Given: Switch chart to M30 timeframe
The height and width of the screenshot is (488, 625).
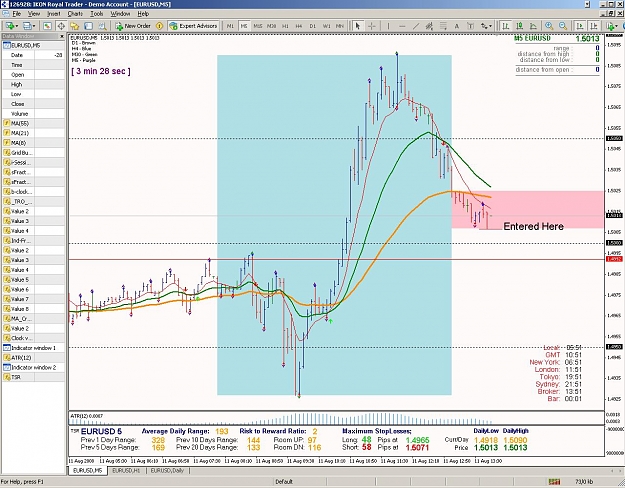Looking at the screenshot, I should point(271,26).
